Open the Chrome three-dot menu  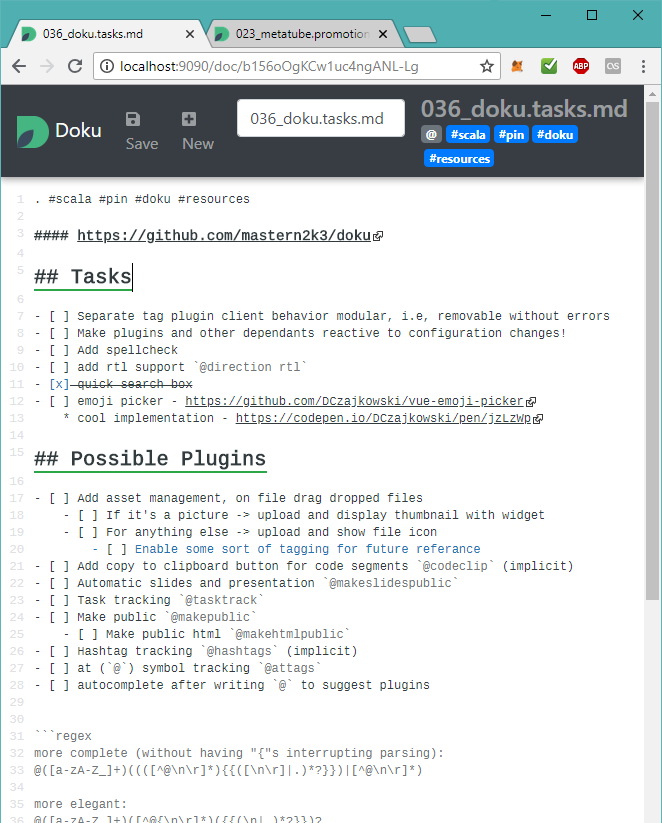pos(643,66)
